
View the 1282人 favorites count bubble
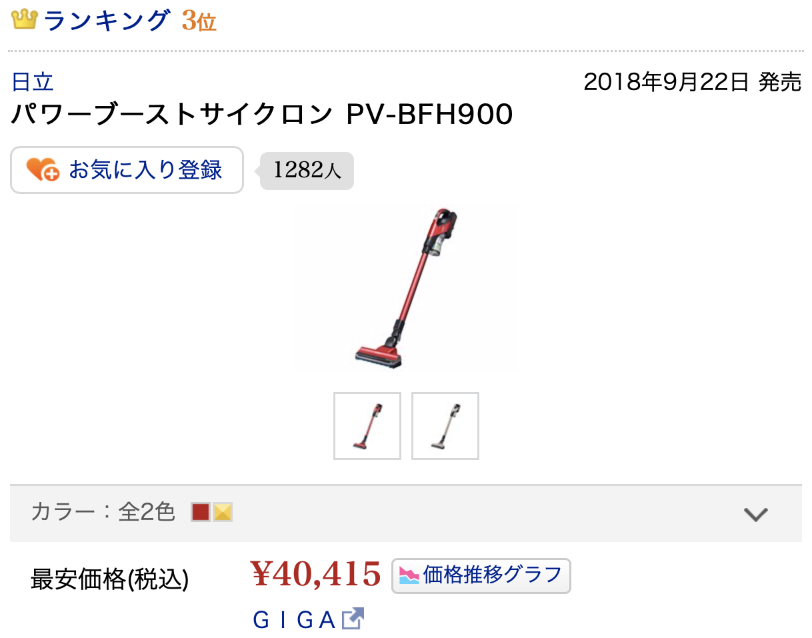click(x=307, y=170)
